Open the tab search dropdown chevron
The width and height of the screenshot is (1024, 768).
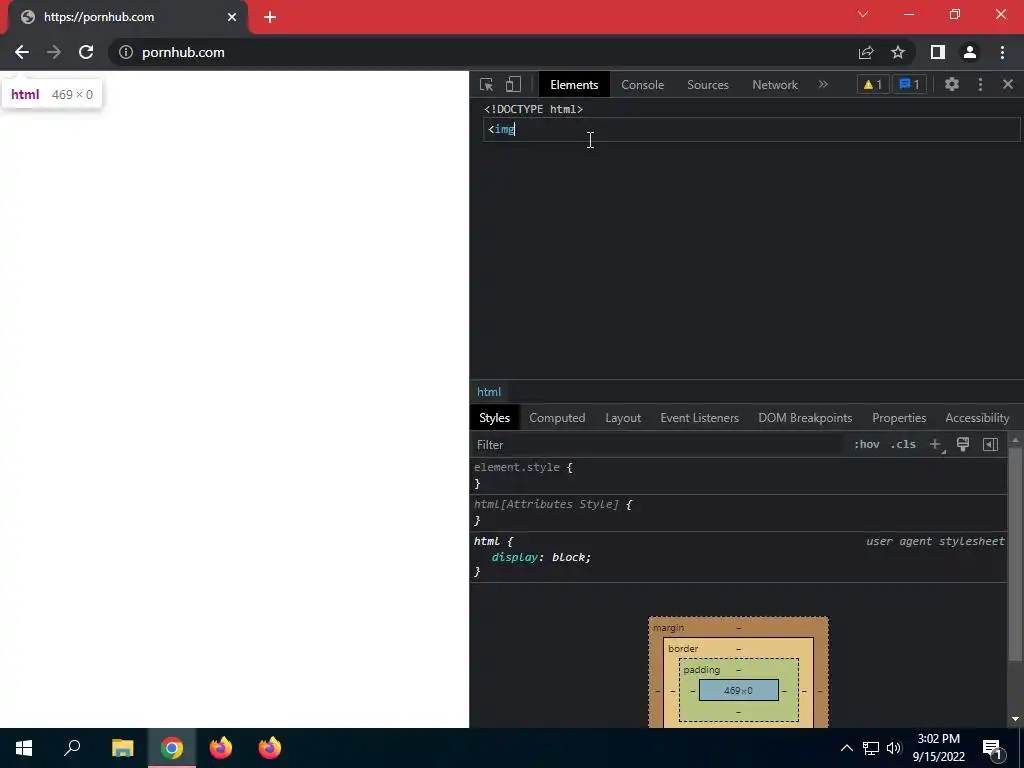point(863,14)
